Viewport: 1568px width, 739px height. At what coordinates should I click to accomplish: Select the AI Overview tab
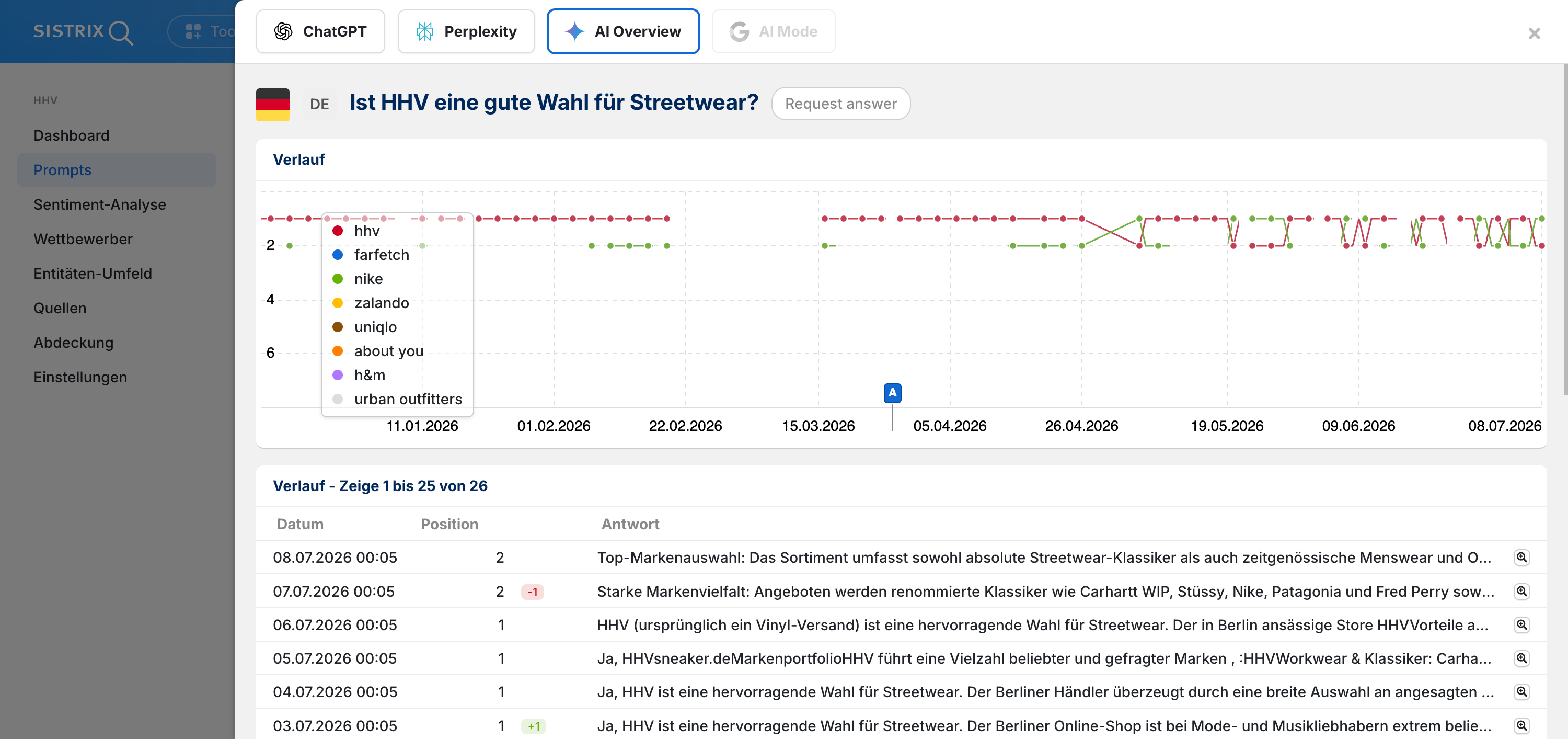624,31
